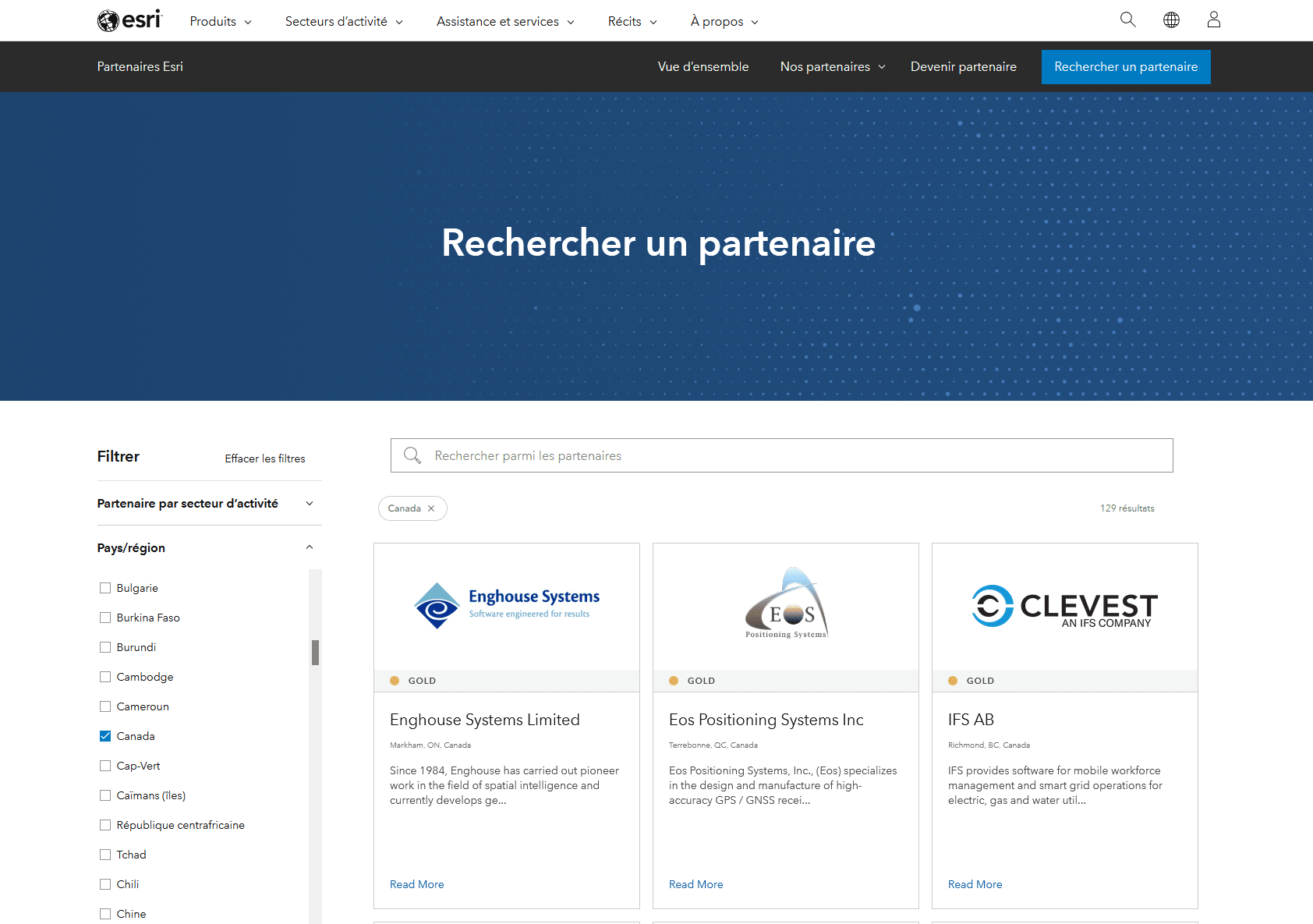Check the Caïmans (îles) checkbox
The height and width of the screenshot is (924, 1313).
point(105,795)
